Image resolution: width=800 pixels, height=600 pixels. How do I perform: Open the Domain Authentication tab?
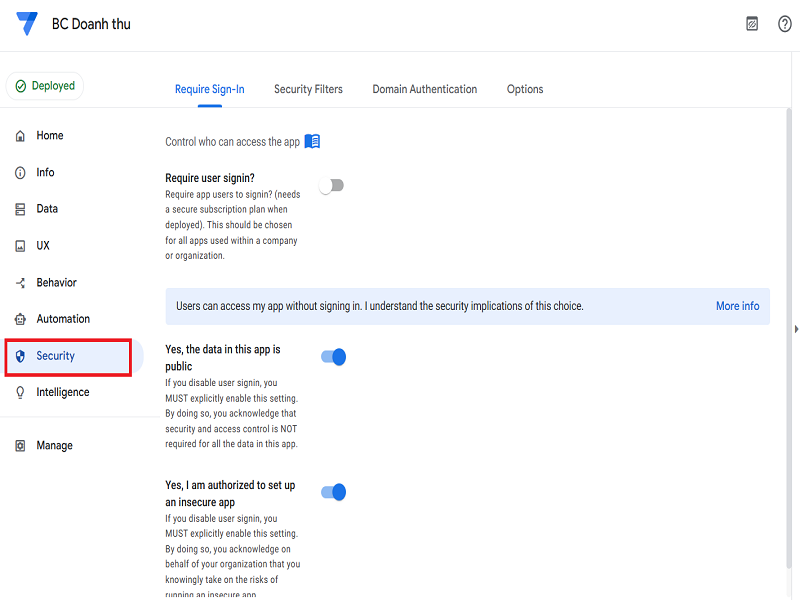pos(424,89)
